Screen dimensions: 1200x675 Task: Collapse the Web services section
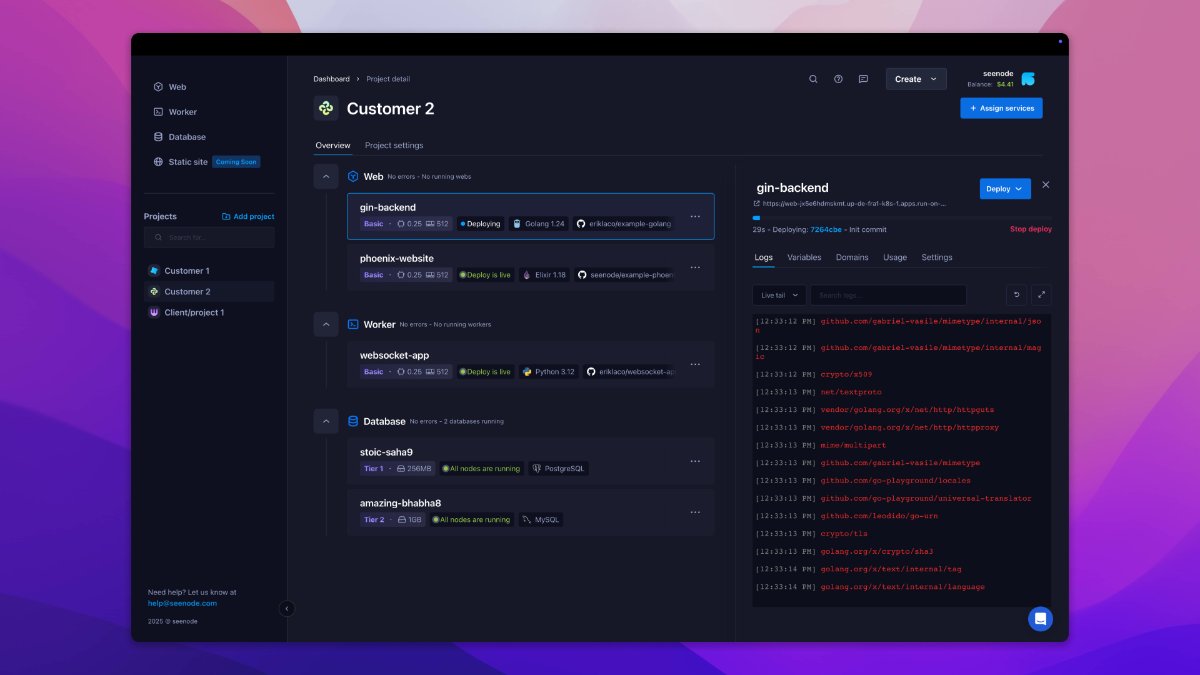(x=326, y=176)
